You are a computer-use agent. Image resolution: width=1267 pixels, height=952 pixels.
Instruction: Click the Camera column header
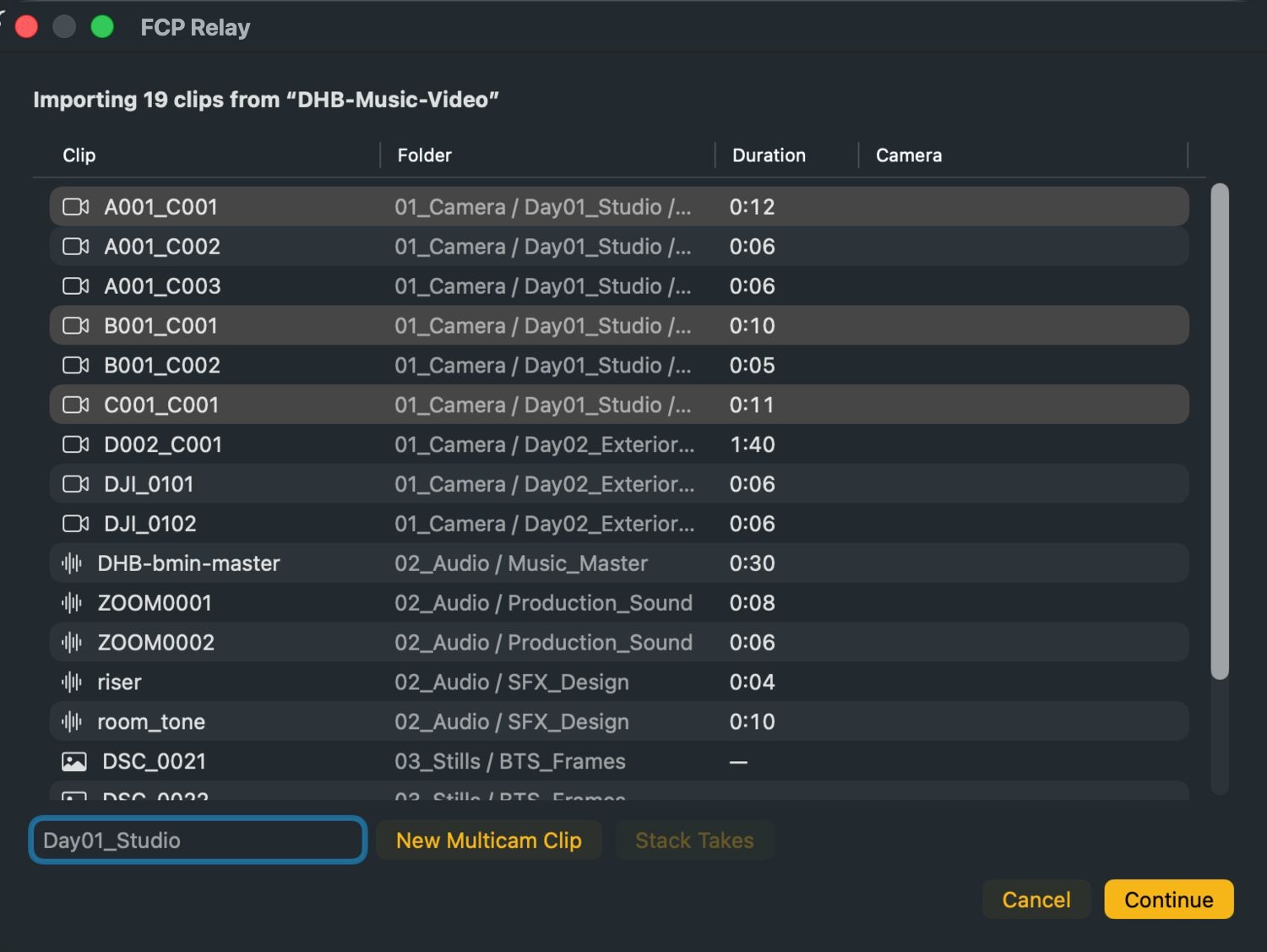(x=909, y=155)
